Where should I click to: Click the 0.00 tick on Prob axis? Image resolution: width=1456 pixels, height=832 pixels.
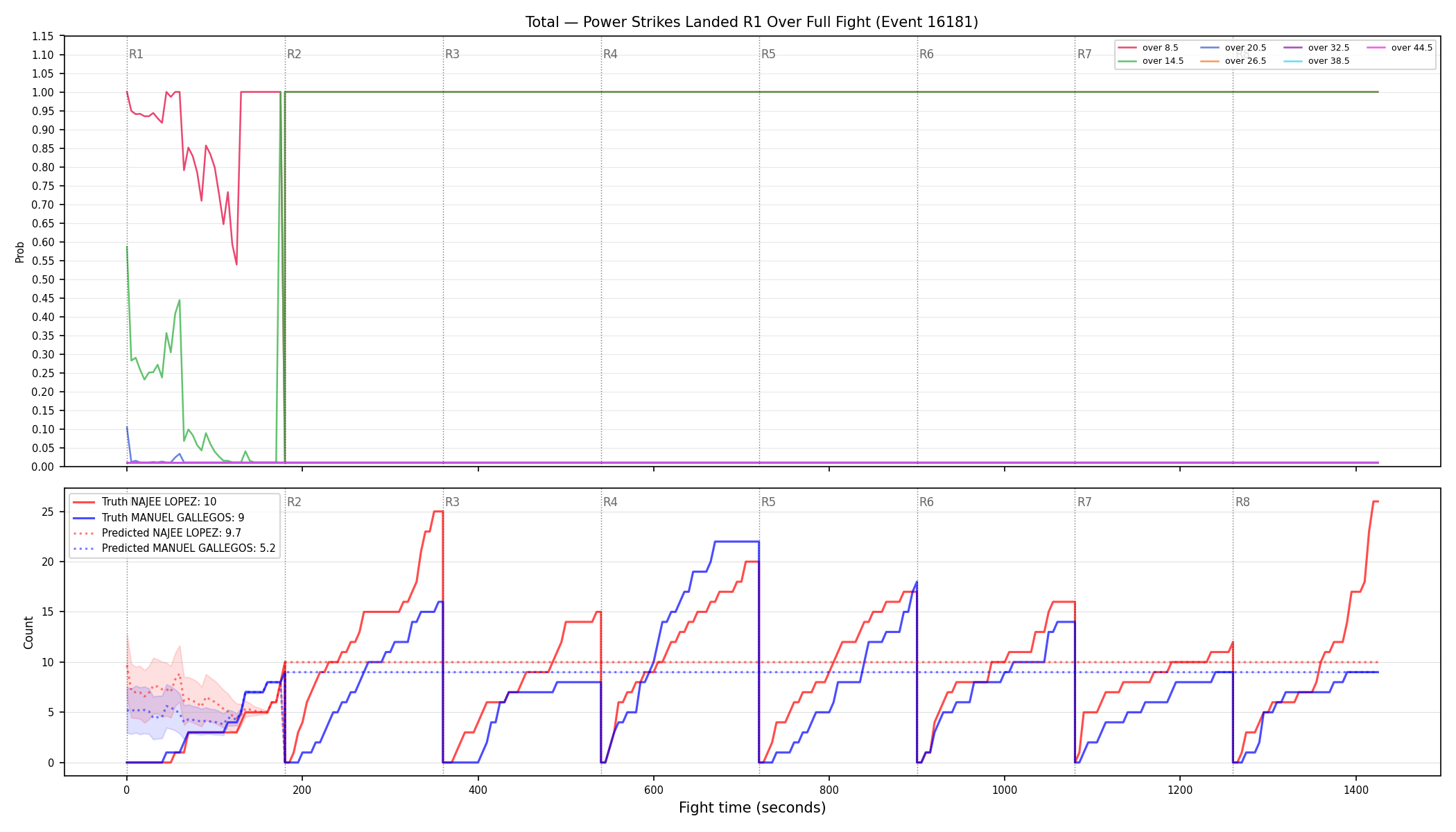42,467
